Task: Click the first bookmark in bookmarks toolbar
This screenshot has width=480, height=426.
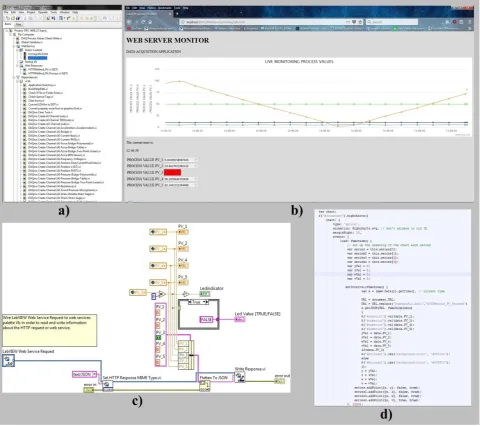Action: pos(135,29)
